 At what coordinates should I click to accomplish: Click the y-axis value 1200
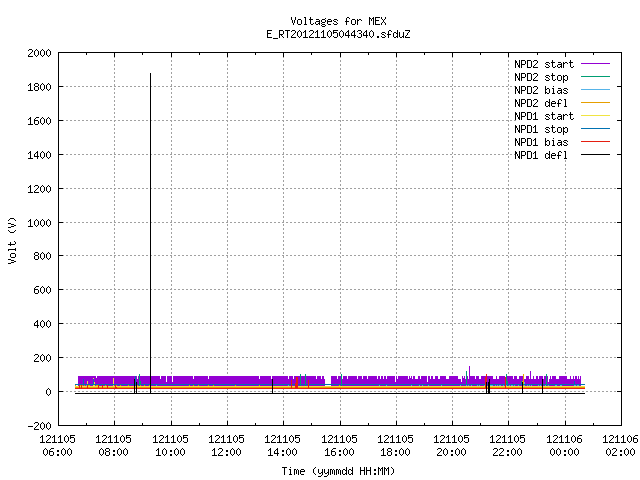[39, 189]
